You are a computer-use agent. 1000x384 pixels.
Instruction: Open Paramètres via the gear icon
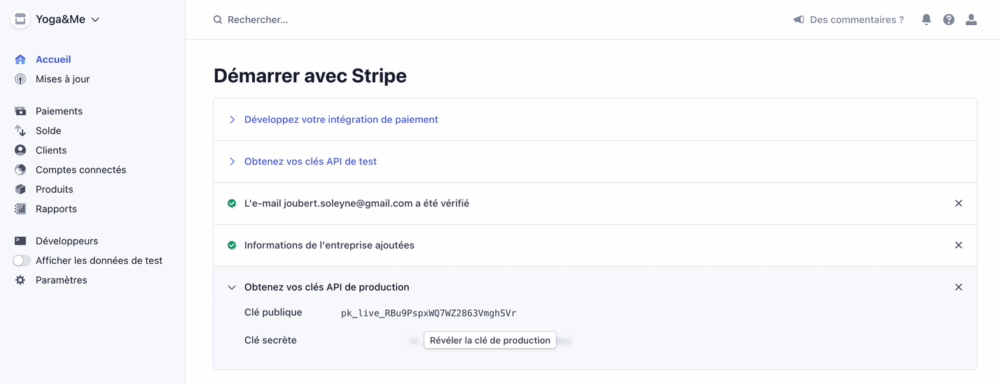tap(20, 280)
